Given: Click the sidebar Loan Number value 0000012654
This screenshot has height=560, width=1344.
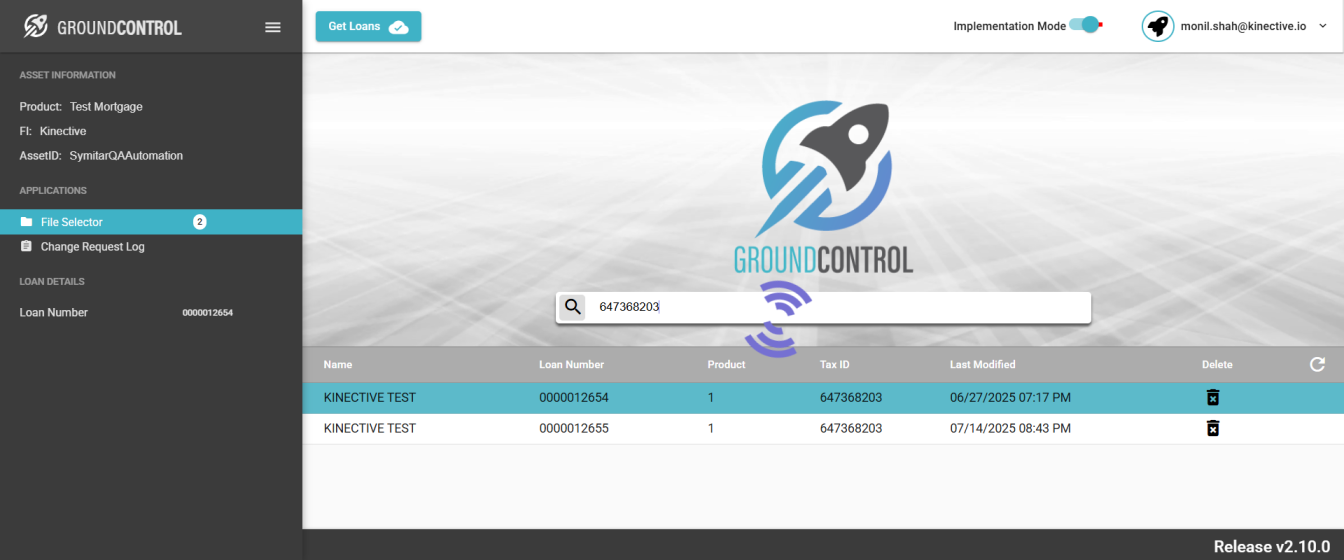Looking at the screenshot, I should click(207, 313).
